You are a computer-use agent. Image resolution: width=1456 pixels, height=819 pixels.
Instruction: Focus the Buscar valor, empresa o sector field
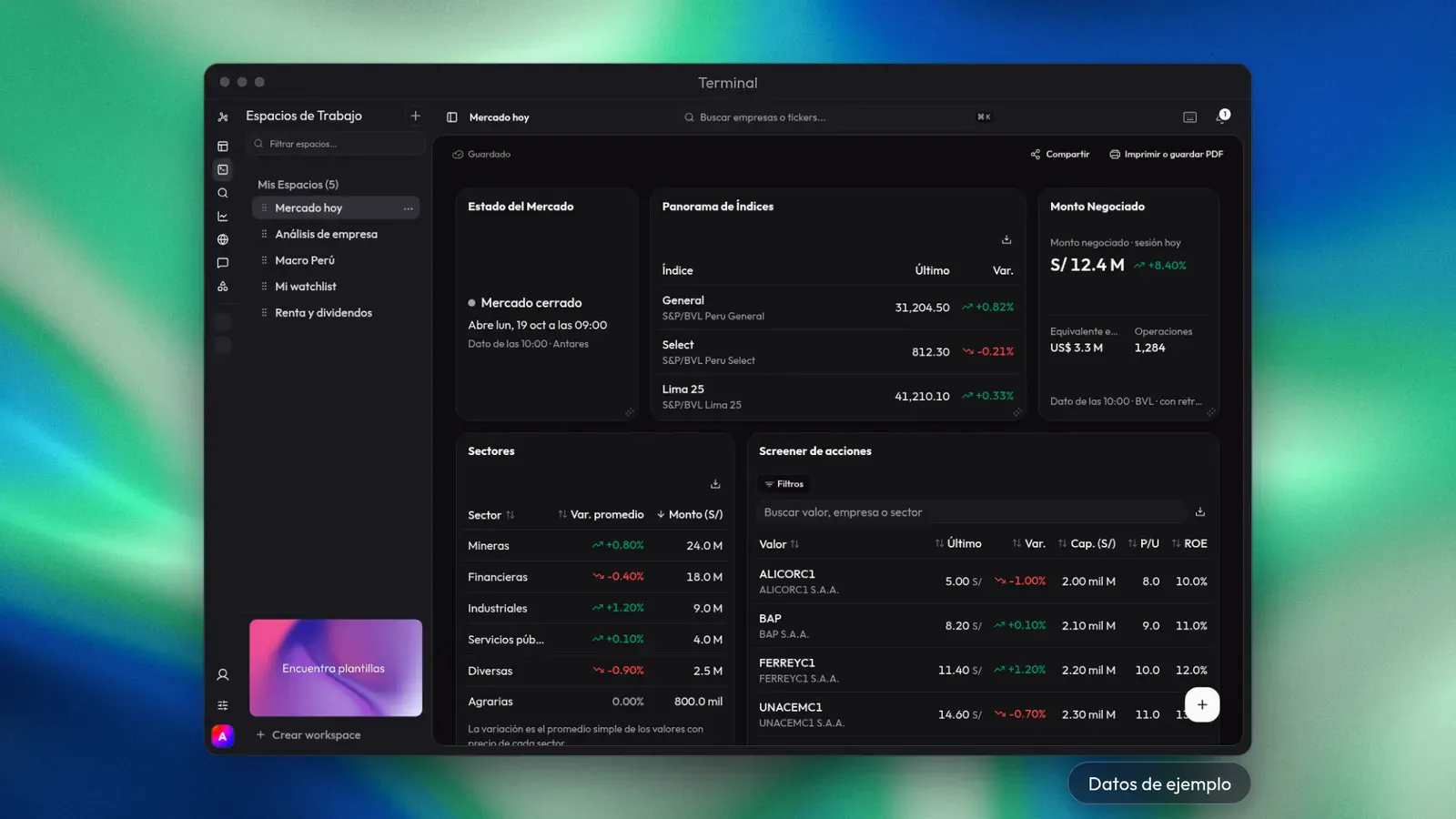click(x=973, y=512)
